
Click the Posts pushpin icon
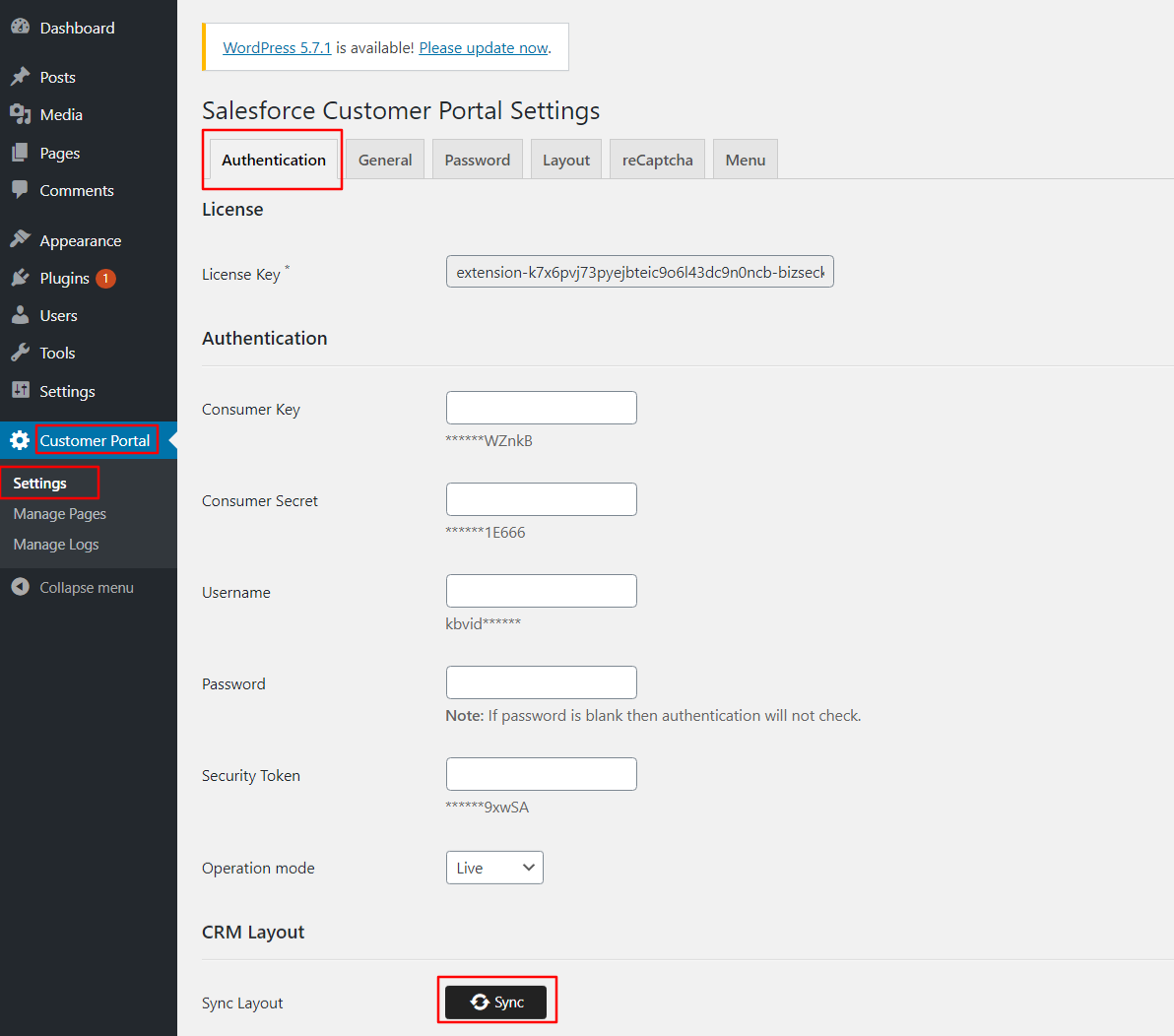pyautogui.click(x=20, y=77)
